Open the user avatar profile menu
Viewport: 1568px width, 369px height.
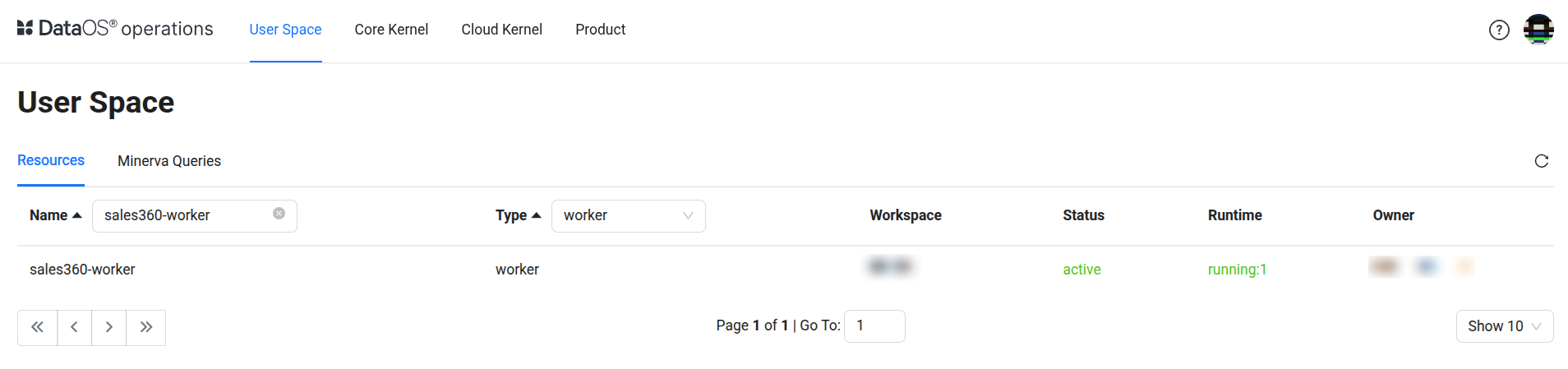(1538, 30)
